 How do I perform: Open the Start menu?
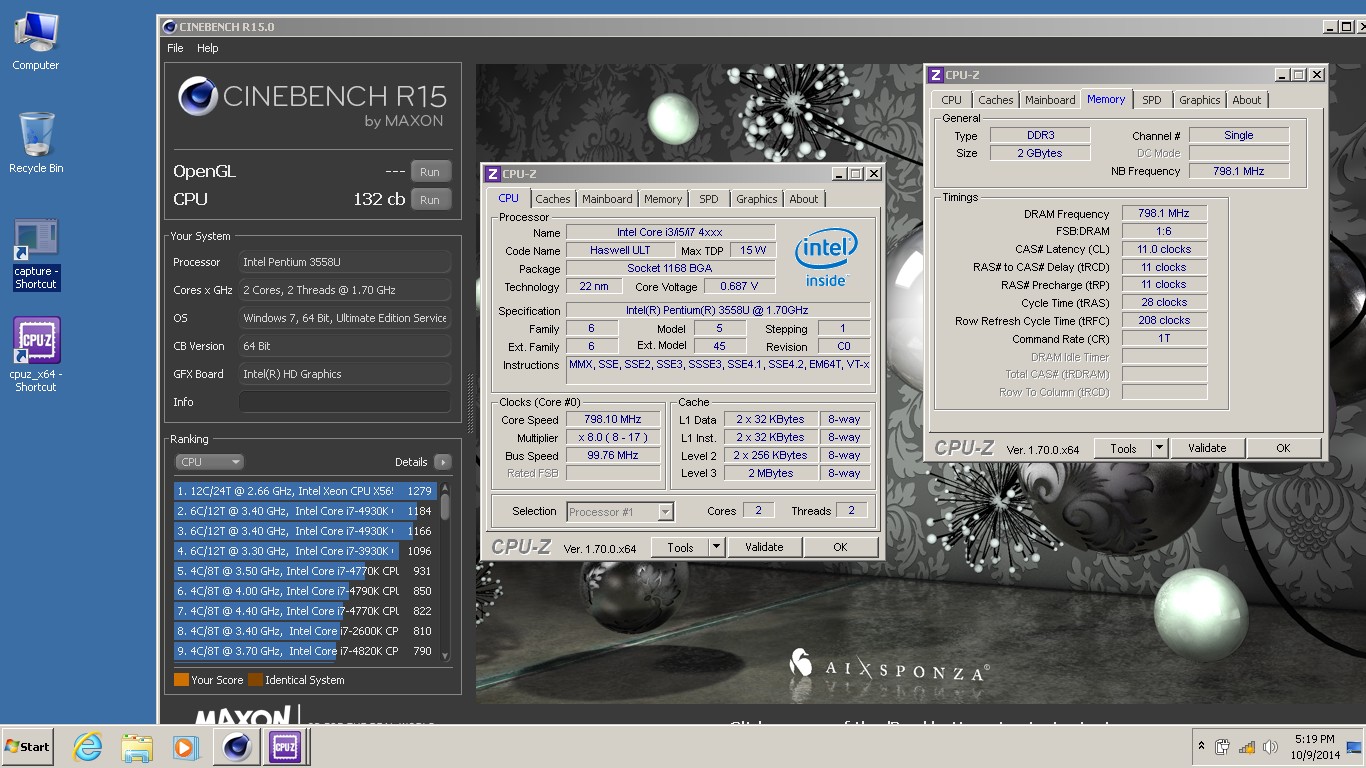[28, 747]
